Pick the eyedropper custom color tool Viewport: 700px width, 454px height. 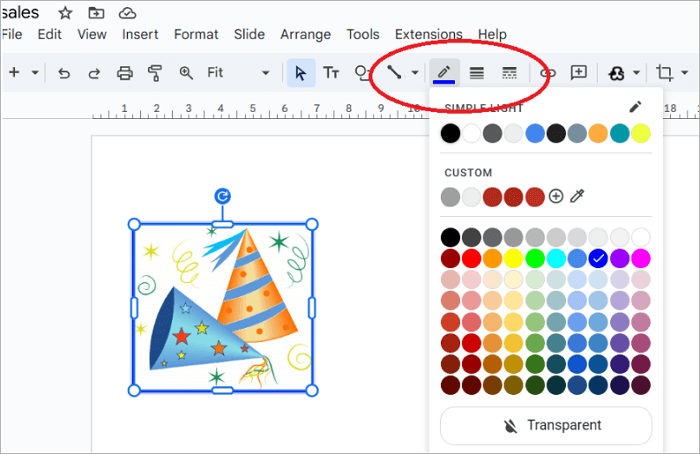(x=577, y=197)
